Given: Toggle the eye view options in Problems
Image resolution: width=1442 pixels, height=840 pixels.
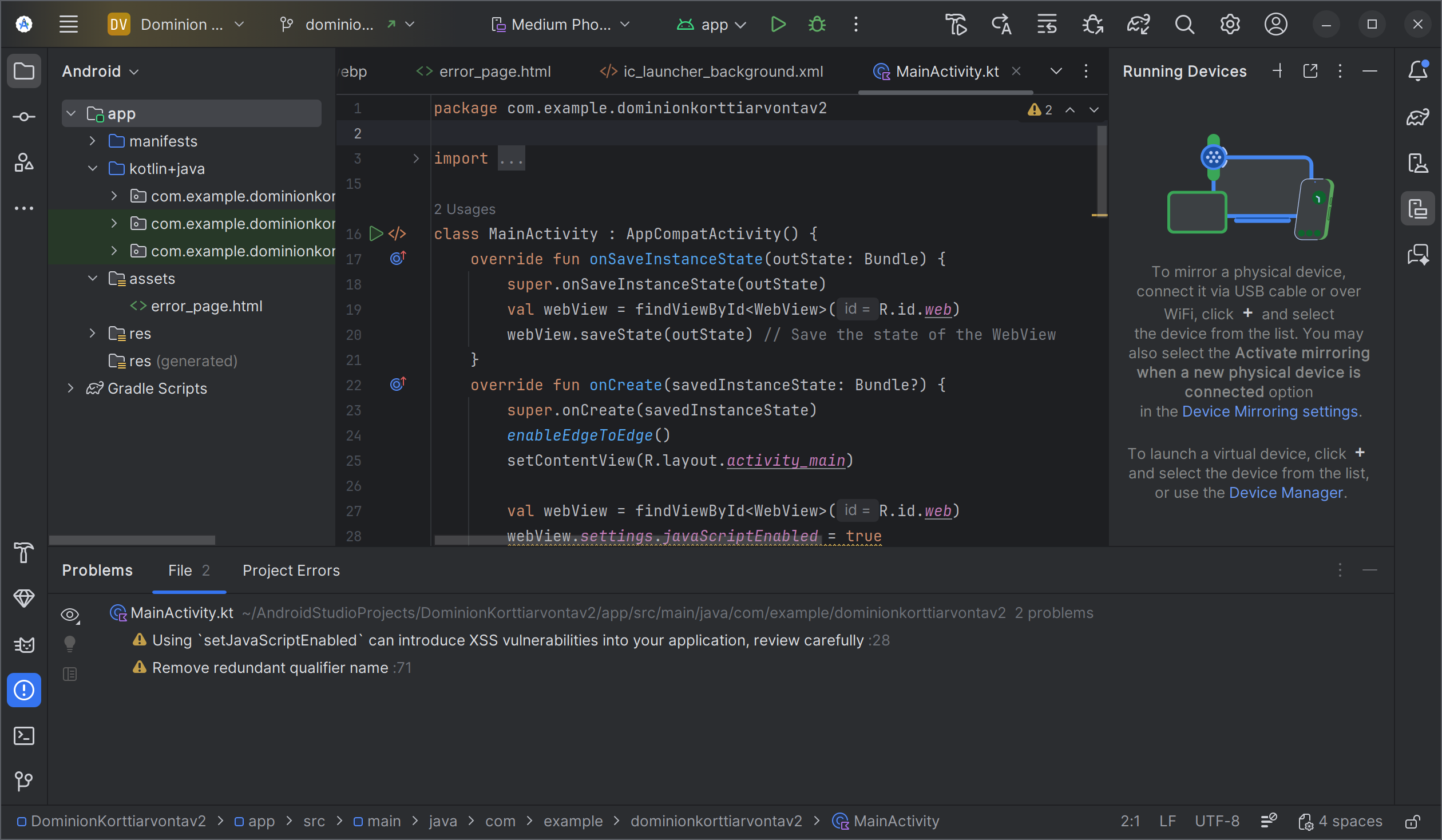Looking at the screenshot, I should pos(70,615).
